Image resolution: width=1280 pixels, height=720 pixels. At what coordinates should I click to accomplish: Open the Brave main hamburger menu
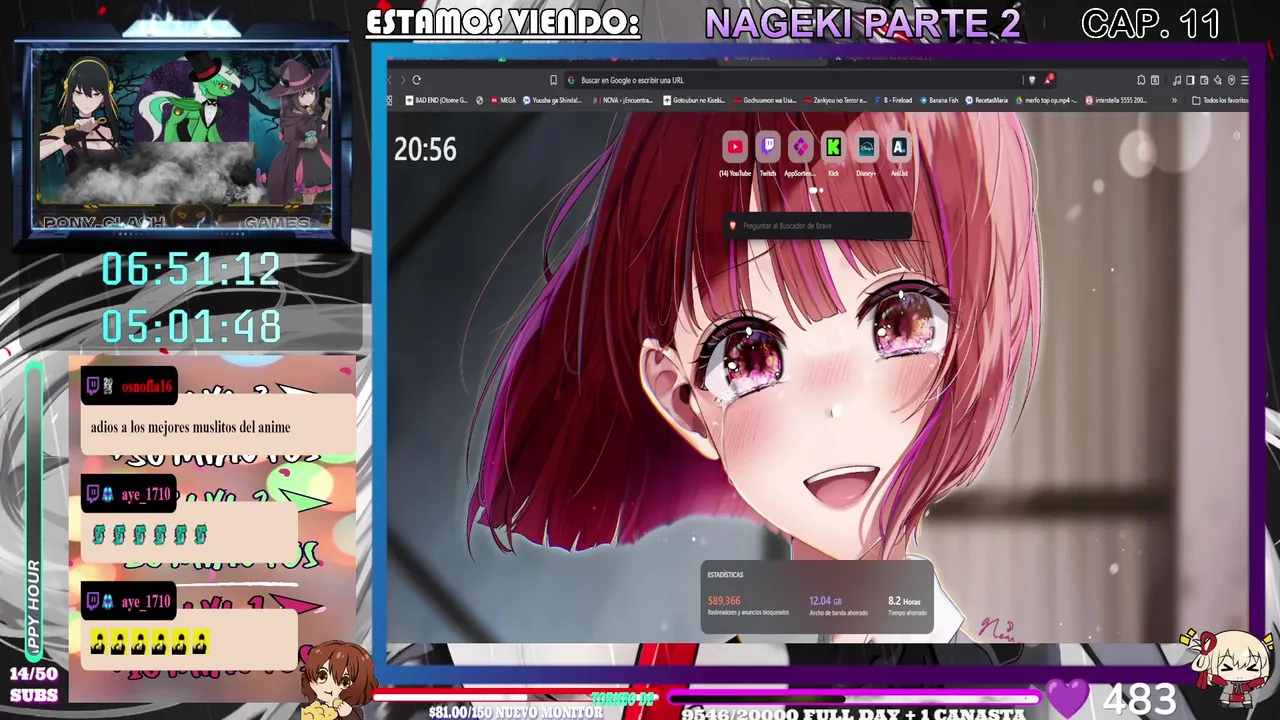[x=1245, y=80]
